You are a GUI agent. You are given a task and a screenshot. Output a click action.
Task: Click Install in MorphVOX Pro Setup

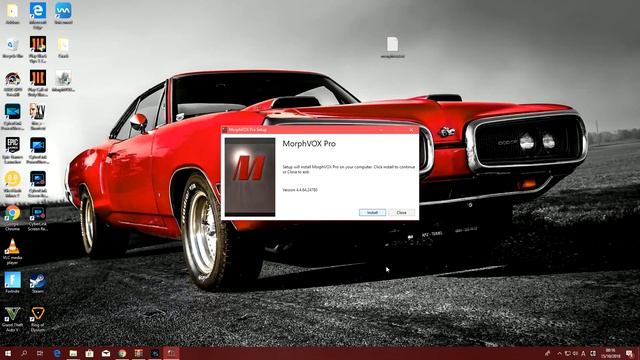click(372, 213)
